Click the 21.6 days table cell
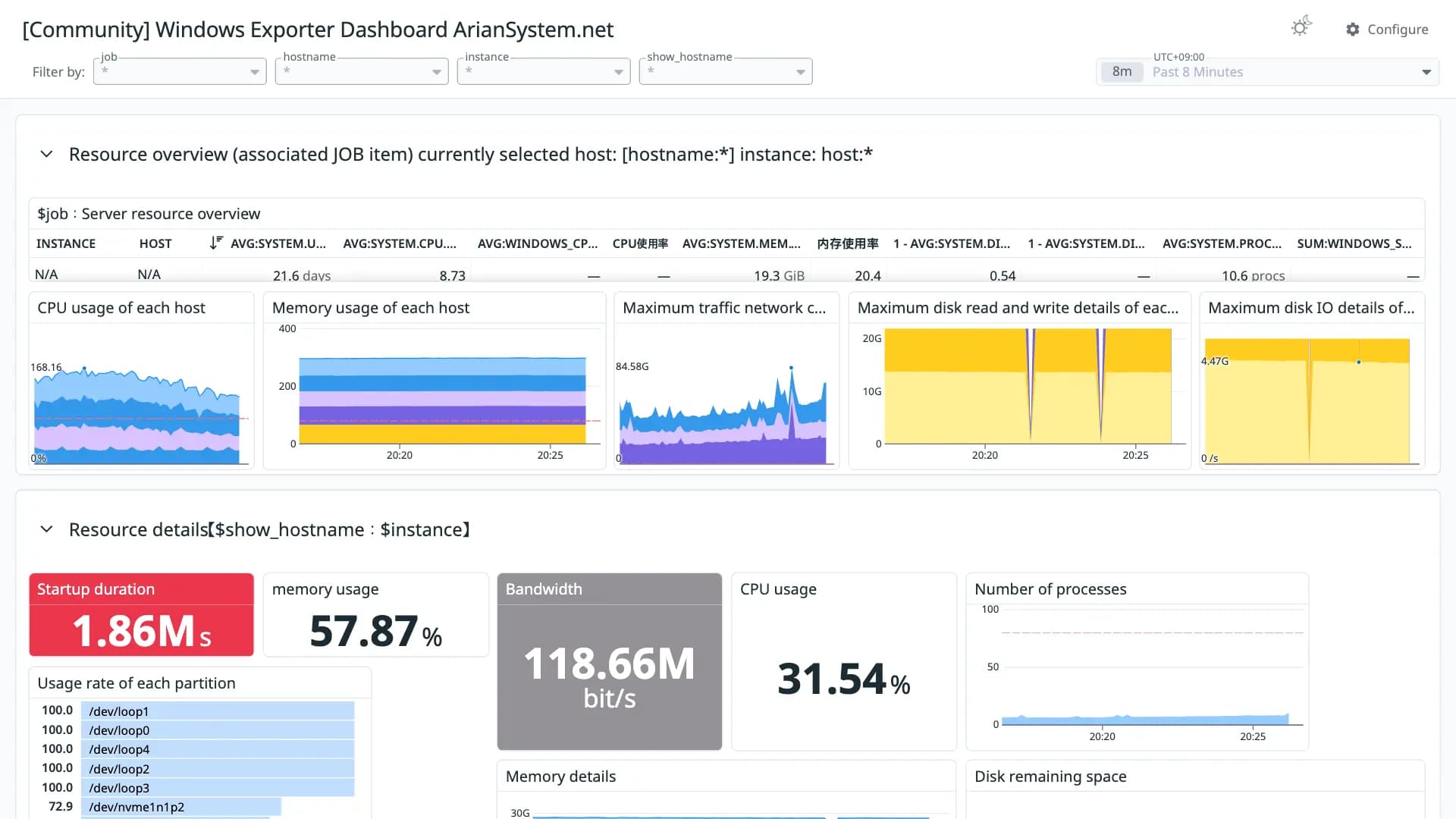 (x=302, y=275)
